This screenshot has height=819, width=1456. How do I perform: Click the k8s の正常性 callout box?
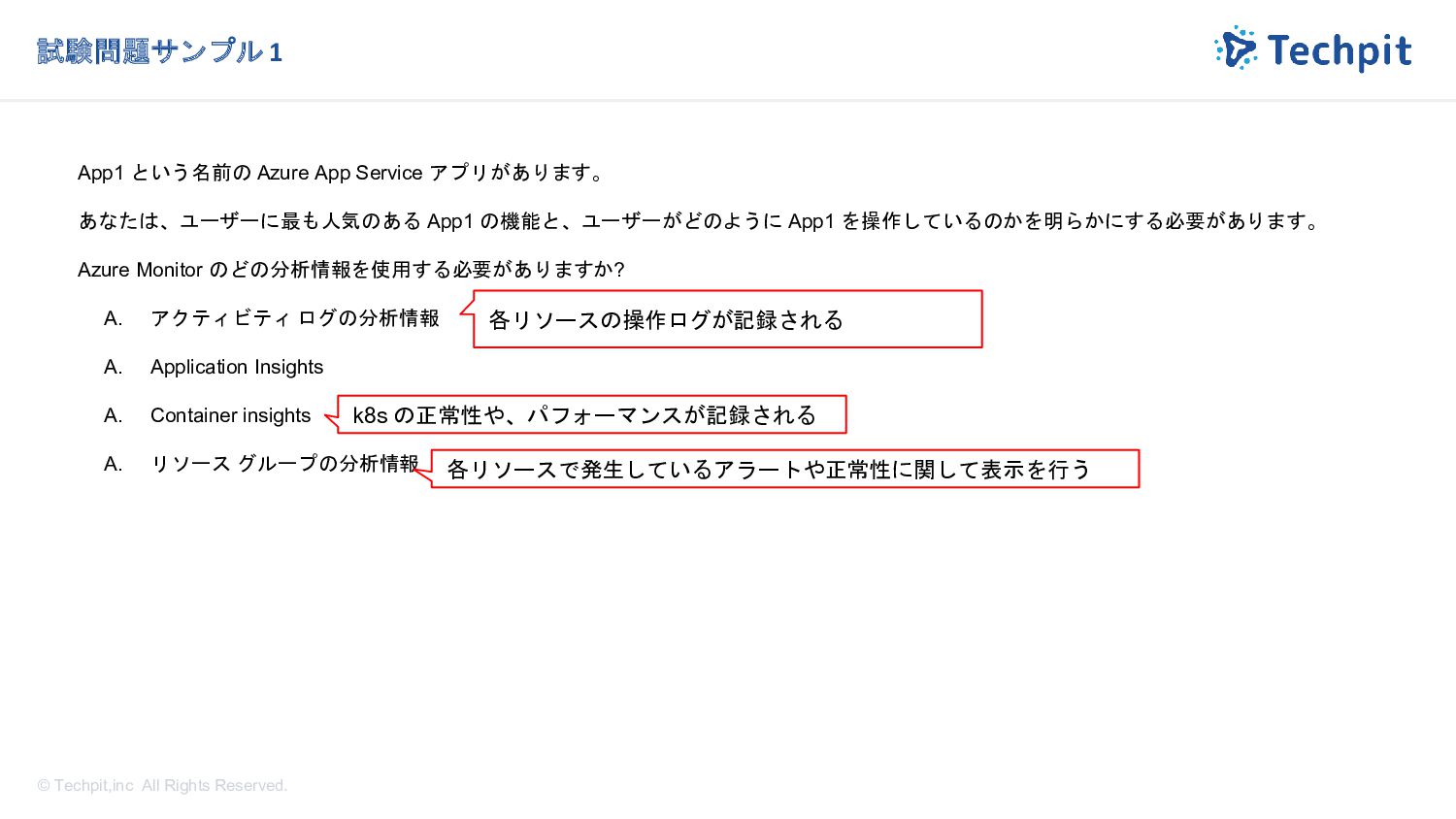point(592,414)
